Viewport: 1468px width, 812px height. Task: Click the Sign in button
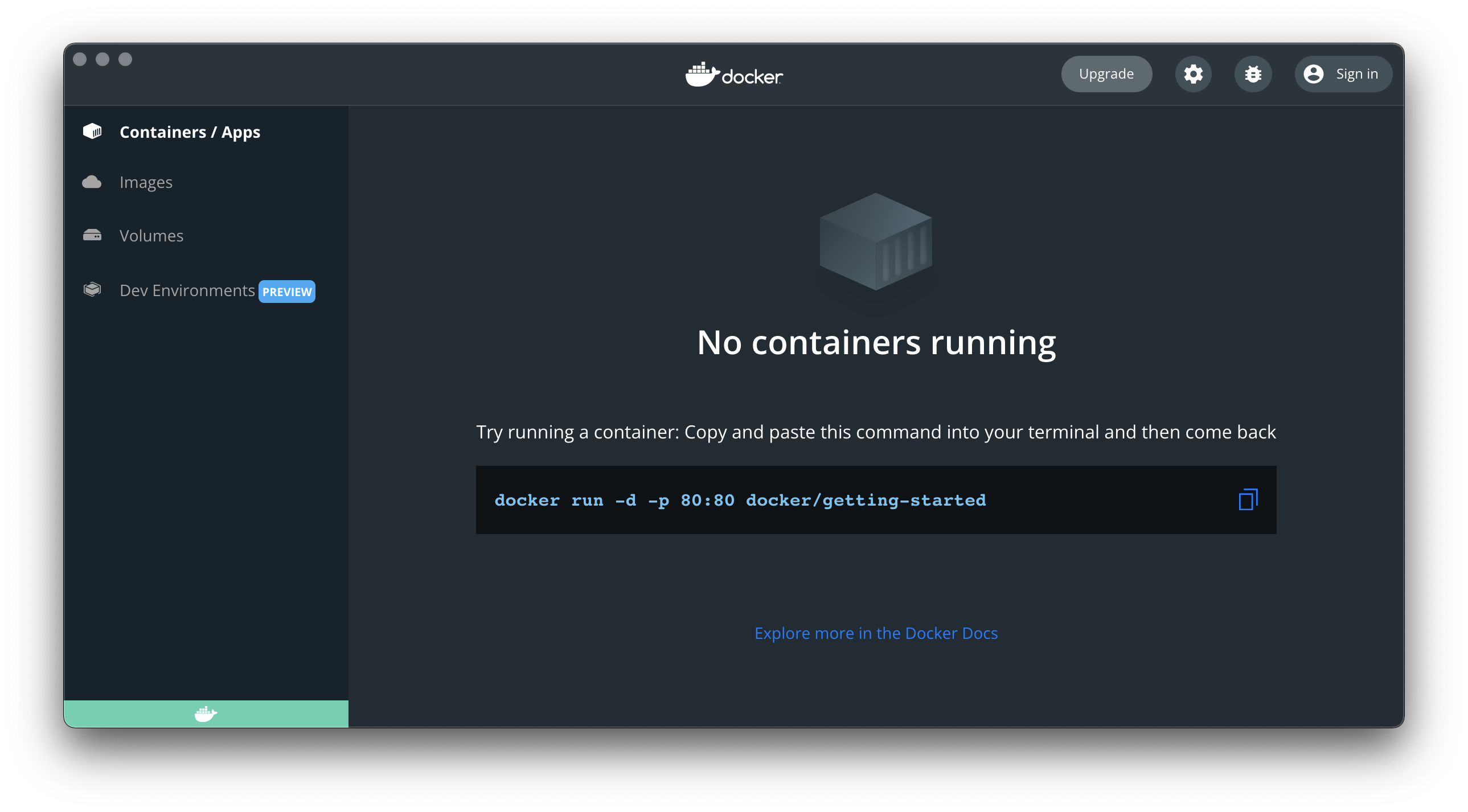[1343, 74]
